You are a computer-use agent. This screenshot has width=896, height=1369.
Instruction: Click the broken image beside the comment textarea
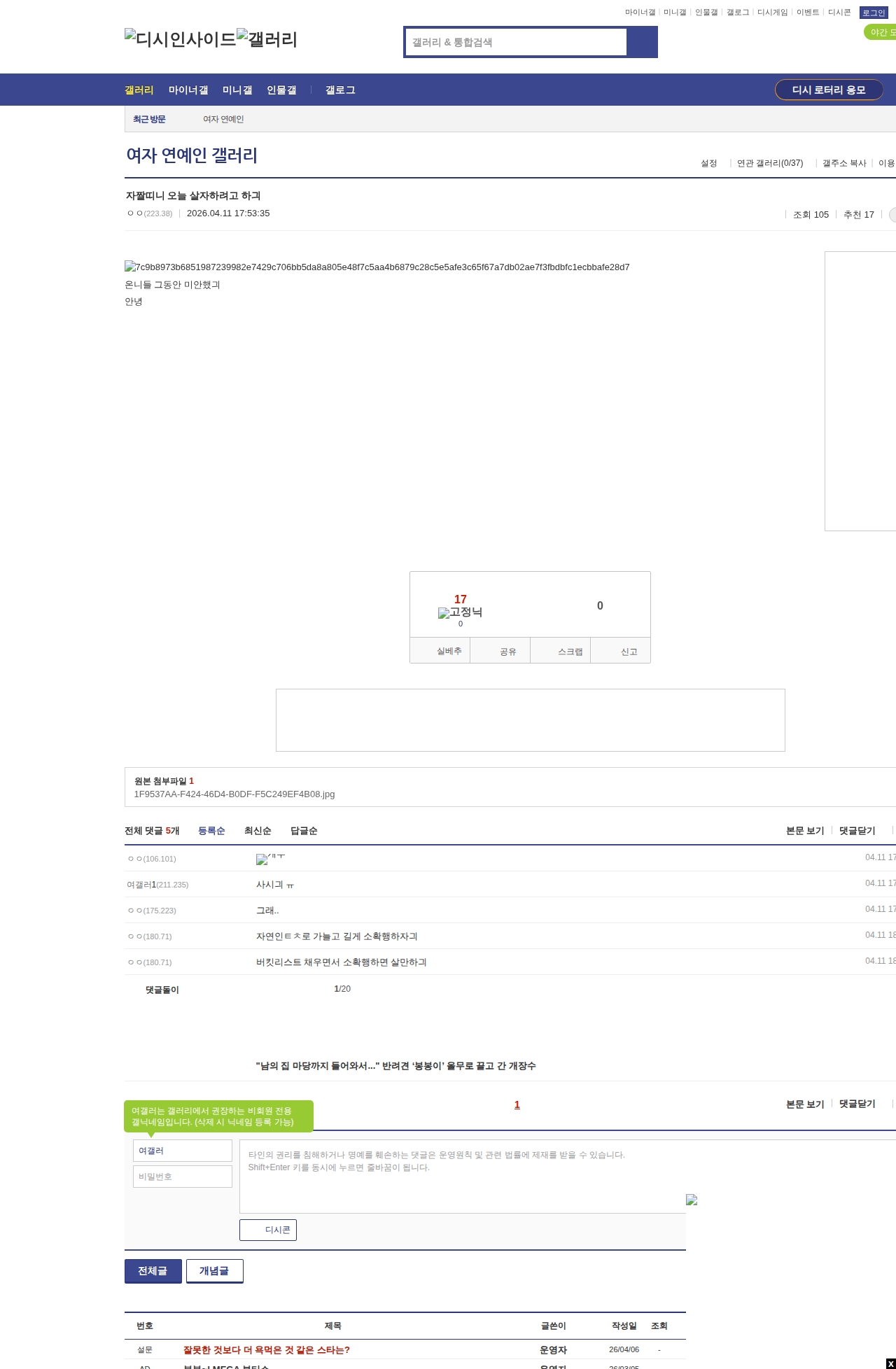692,1200
